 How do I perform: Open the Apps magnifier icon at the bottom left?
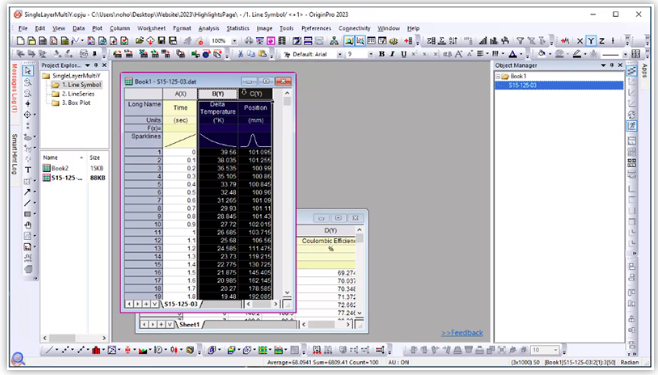18,359
